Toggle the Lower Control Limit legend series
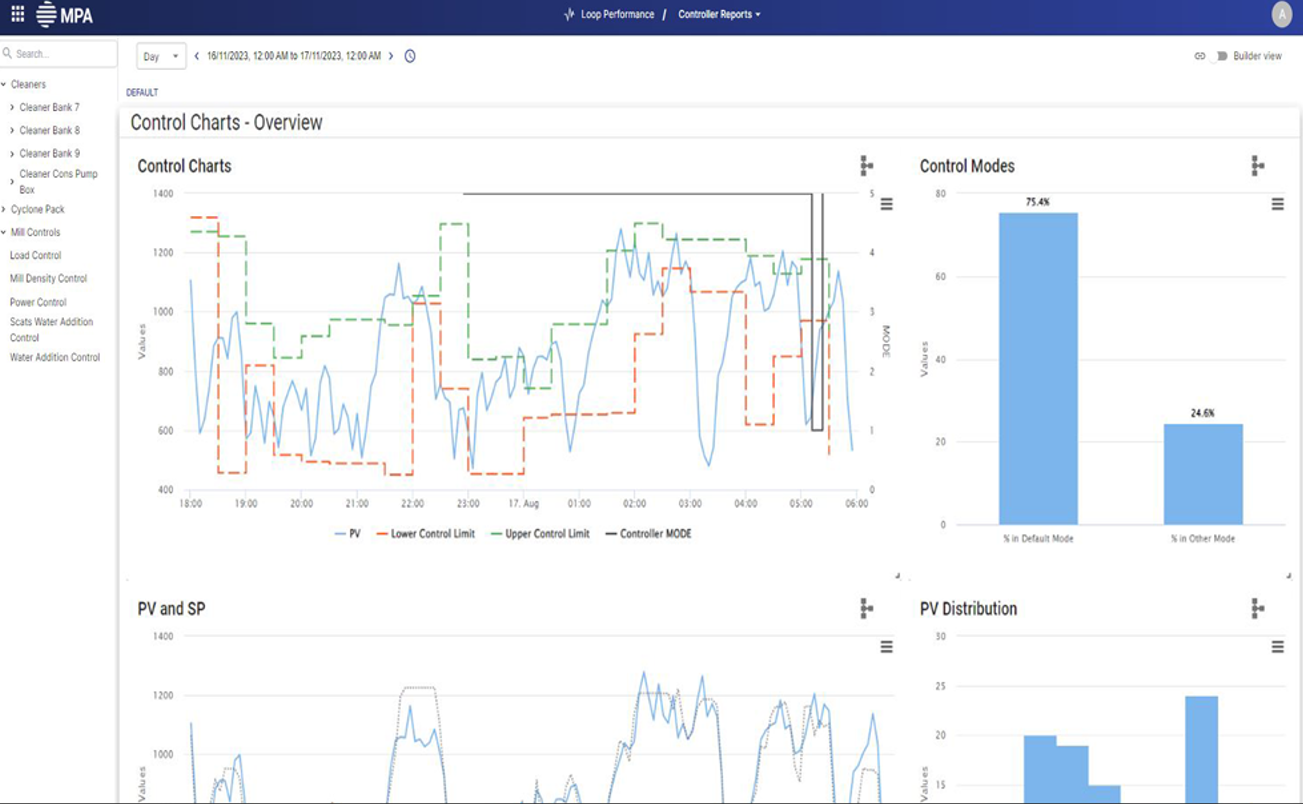Image resolution: width=1303 pixels, height=804 pixels. click(425, 534)
